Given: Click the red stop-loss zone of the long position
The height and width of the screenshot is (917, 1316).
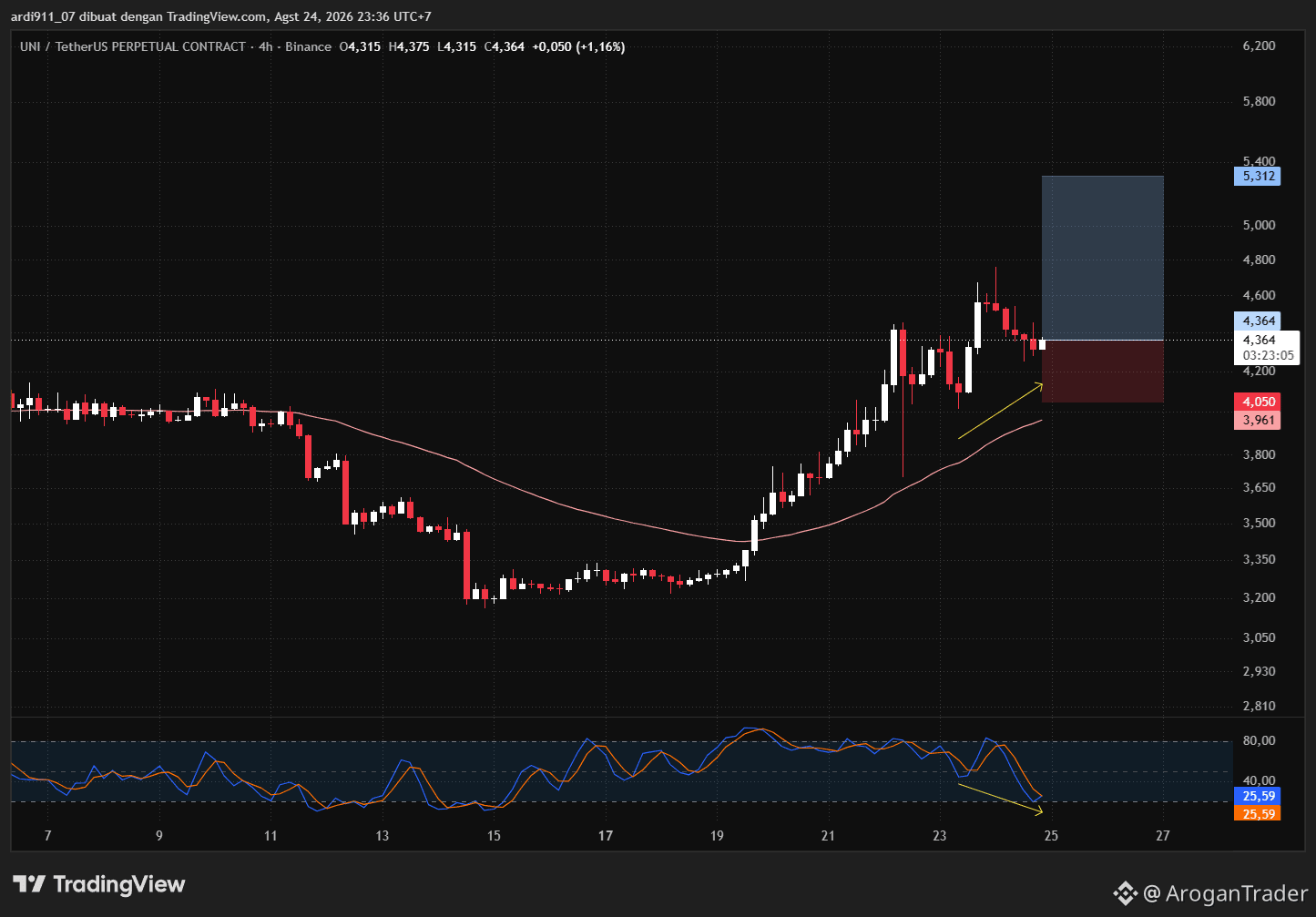Looking at the screenshot, I should (x=1103, y=372).
